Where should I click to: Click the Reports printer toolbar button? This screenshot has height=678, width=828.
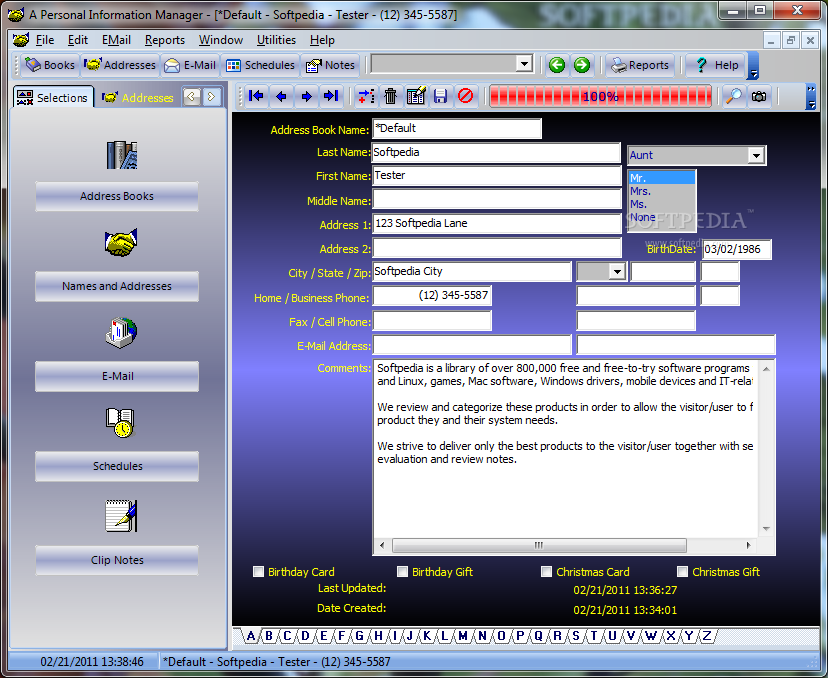point(640,65)
